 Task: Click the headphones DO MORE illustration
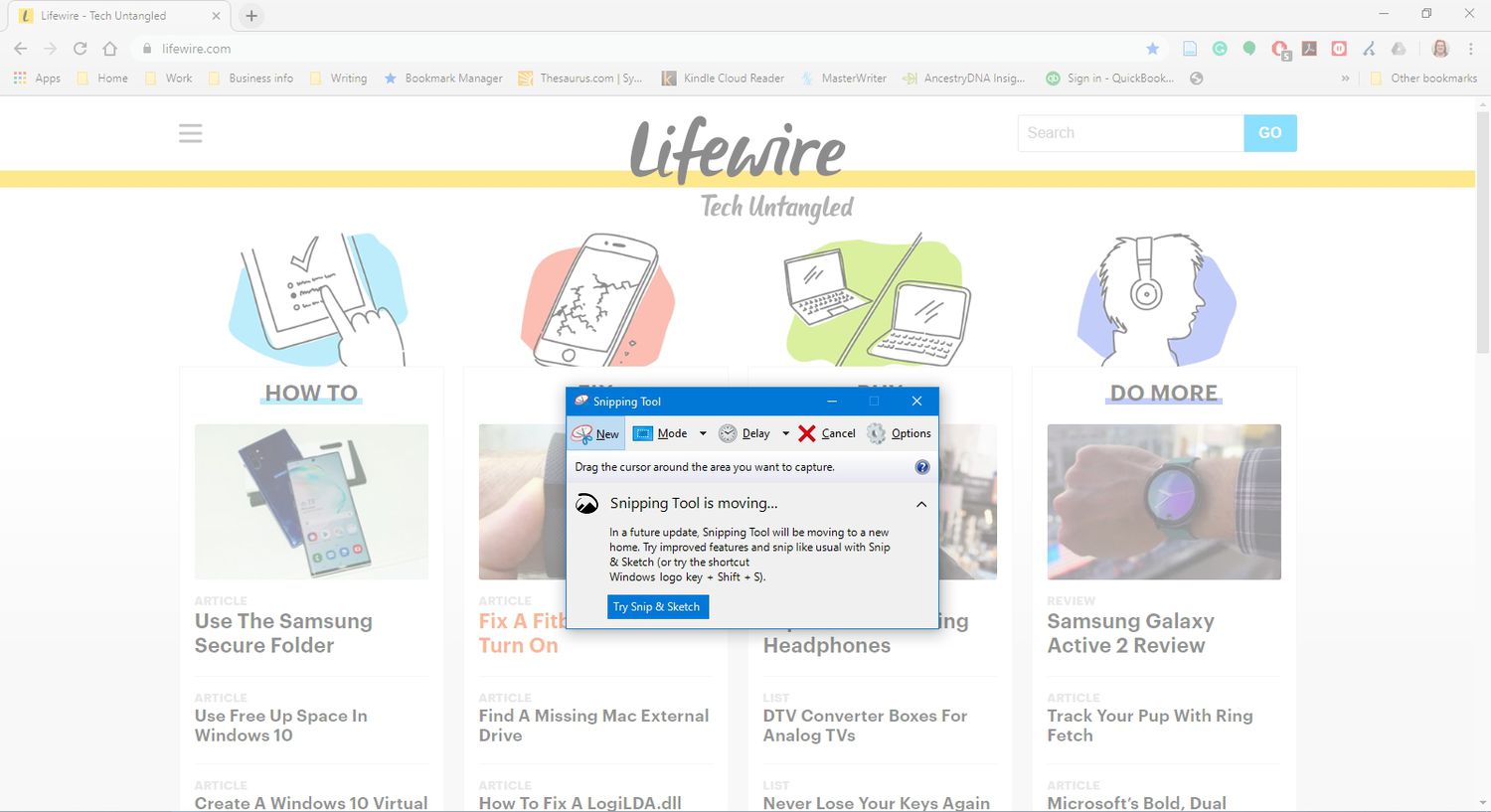(x=1157, y=298)
